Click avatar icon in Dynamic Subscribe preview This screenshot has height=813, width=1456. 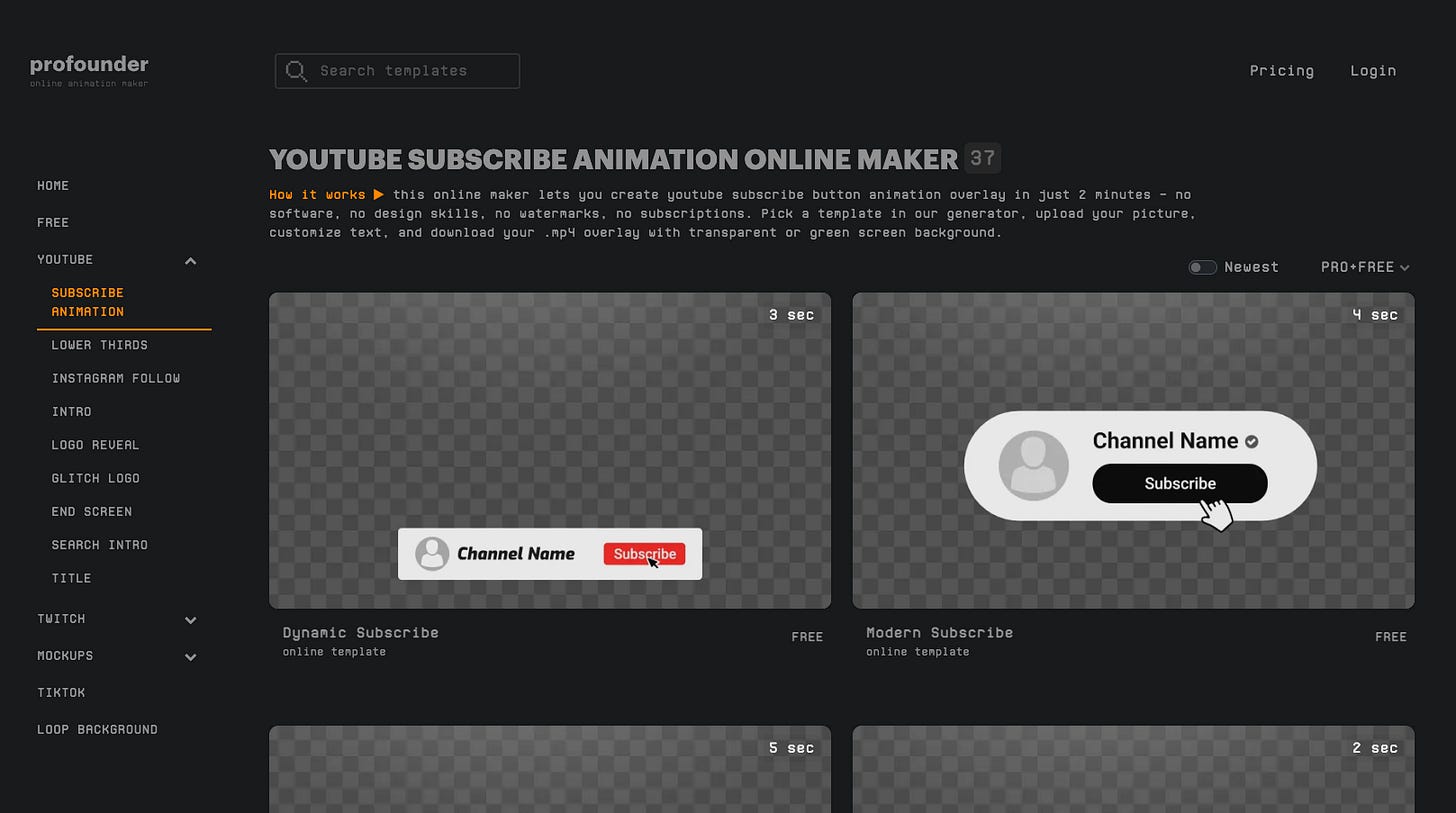[x=432, y=554]
